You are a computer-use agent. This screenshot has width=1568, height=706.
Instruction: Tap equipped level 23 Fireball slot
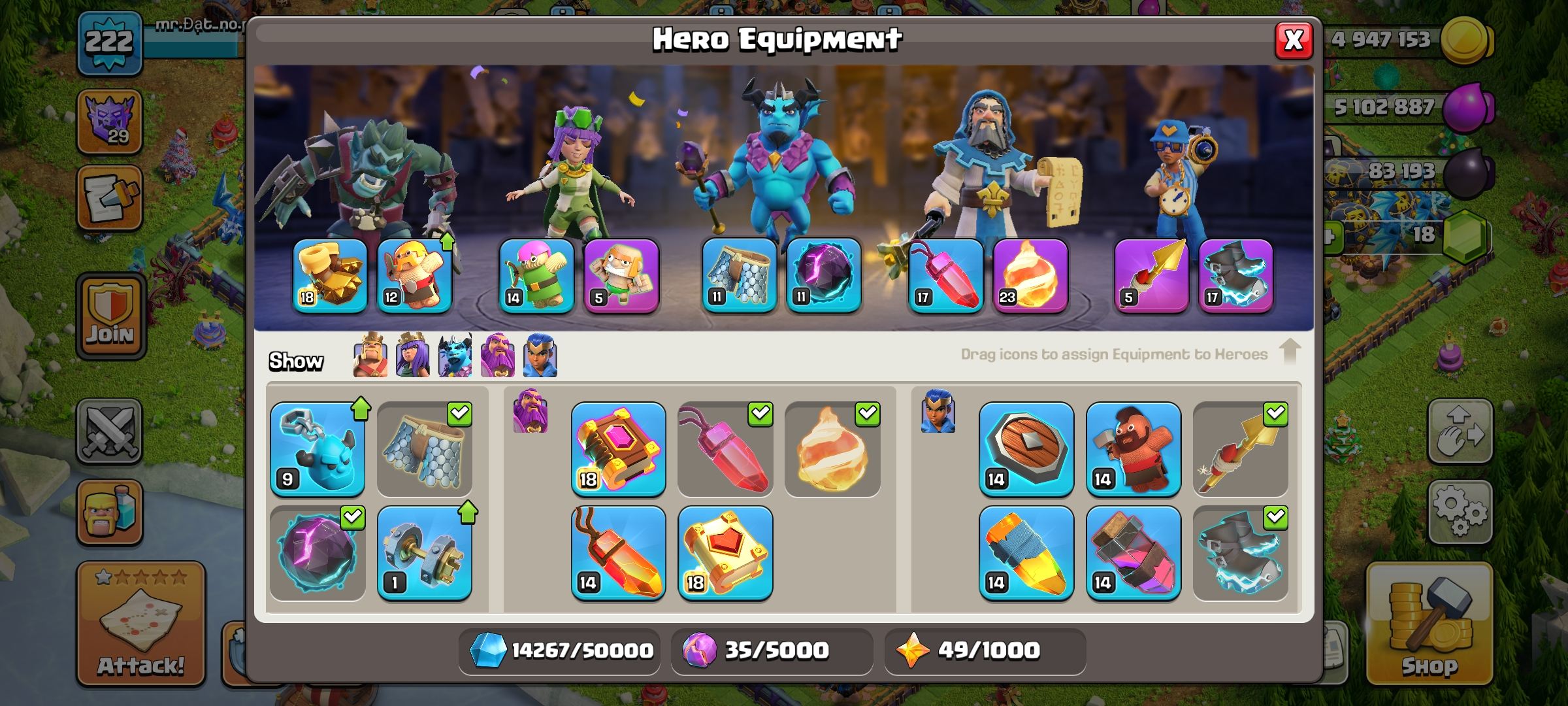click(1030, 276)
